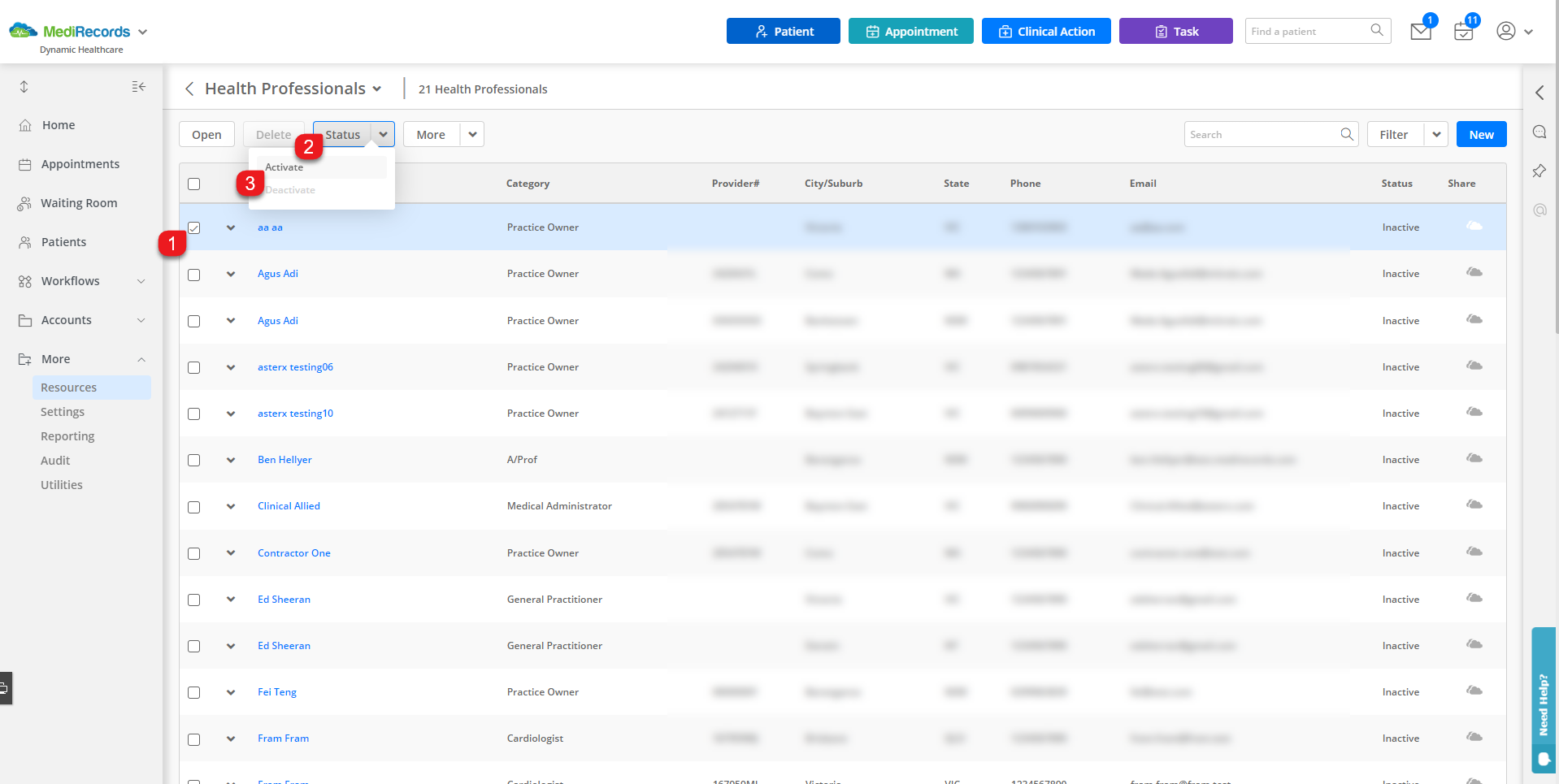Click share cloud icon for Clinical Allied

point(1474,505)
